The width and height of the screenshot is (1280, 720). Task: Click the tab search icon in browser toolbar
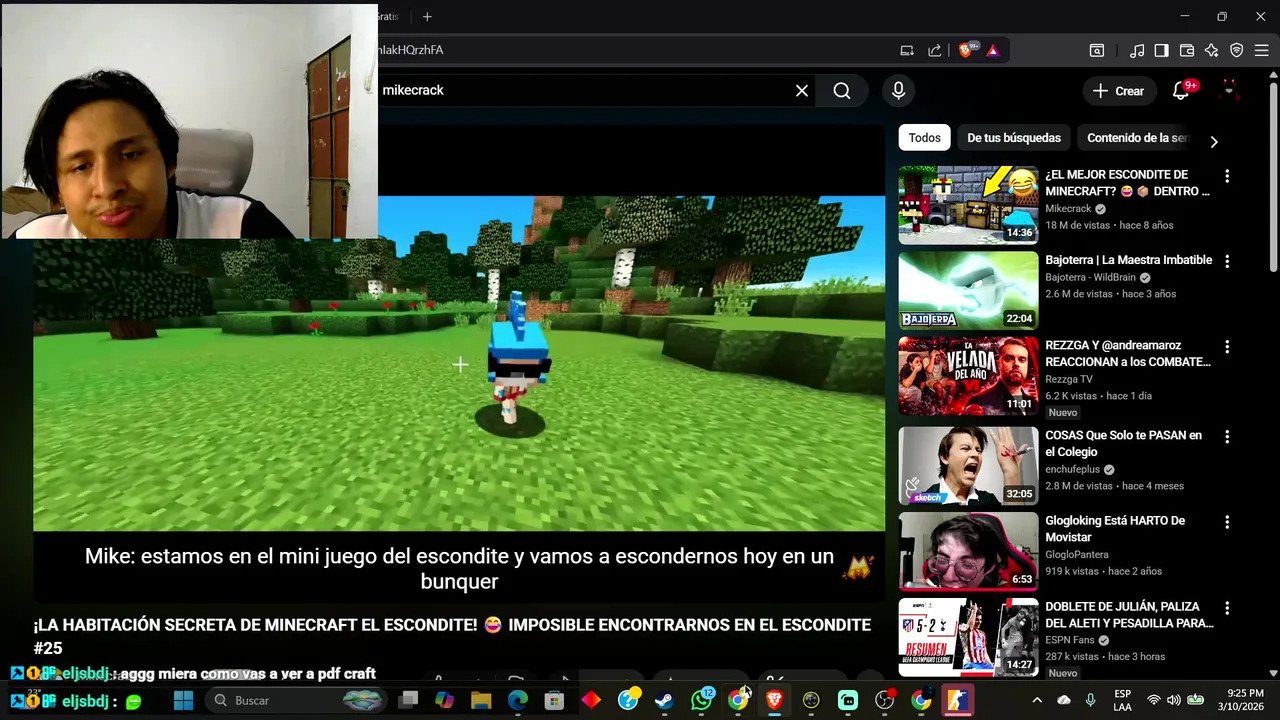pyautogui.click(x=1097, y=50)
